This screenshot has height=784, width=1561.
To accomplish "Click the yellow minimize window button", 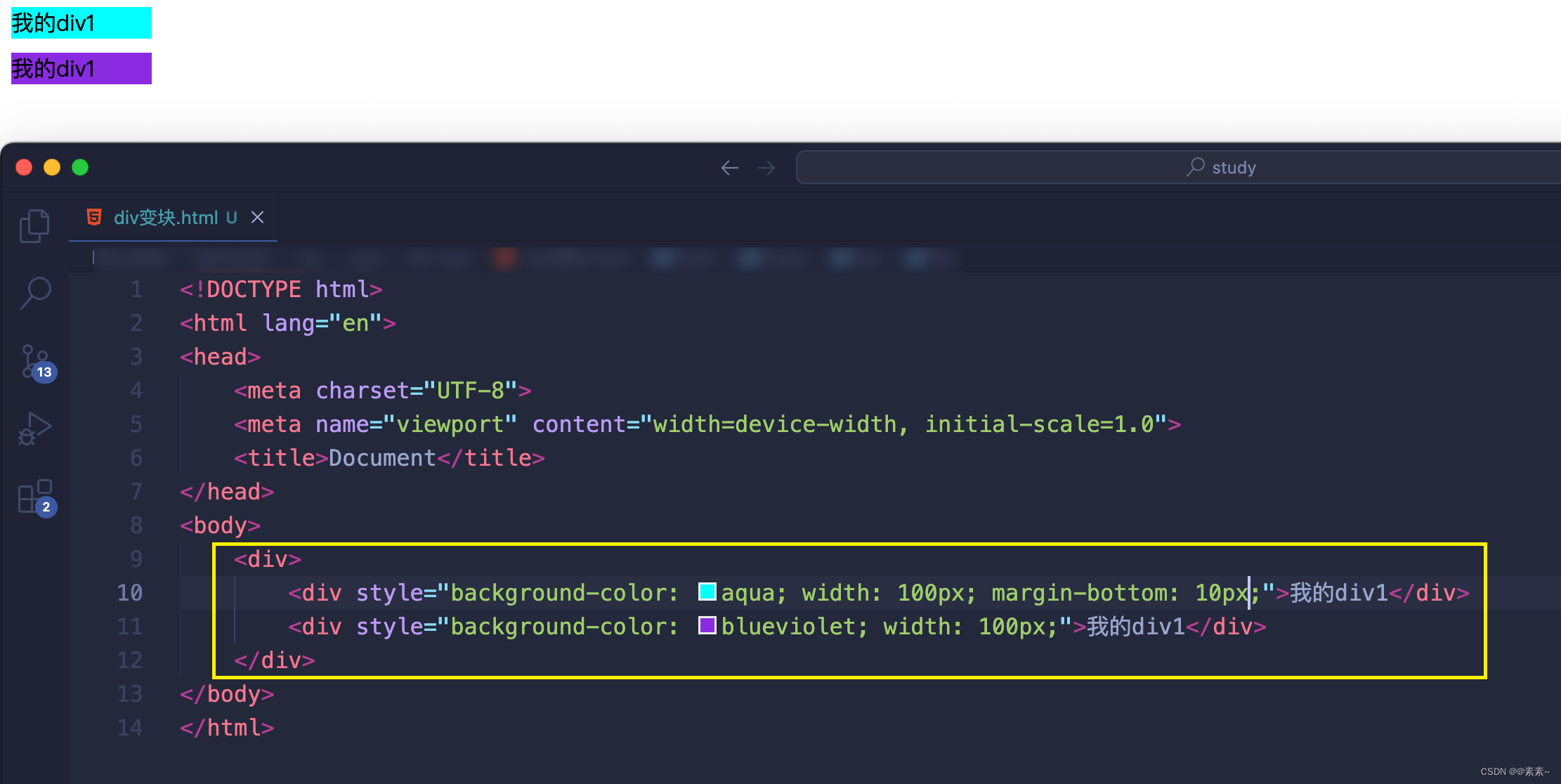I will 52,167.
